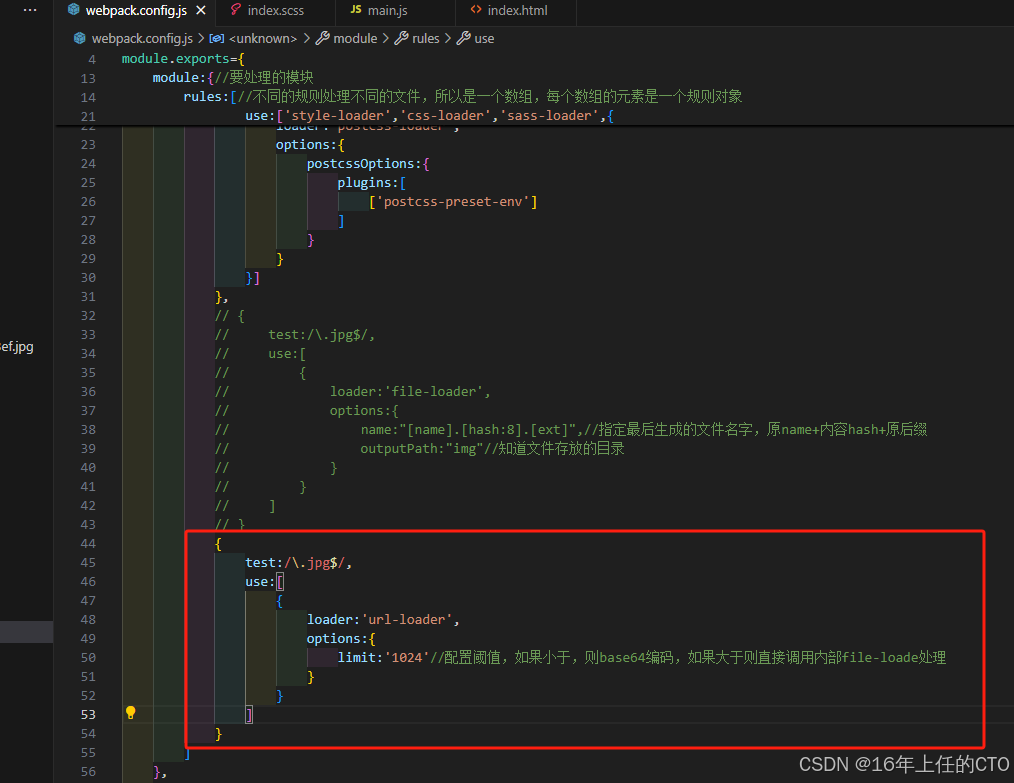Click loader:'url-loader' on line 48
This screenshot has height=783, width=1014.
coord(383,620)
